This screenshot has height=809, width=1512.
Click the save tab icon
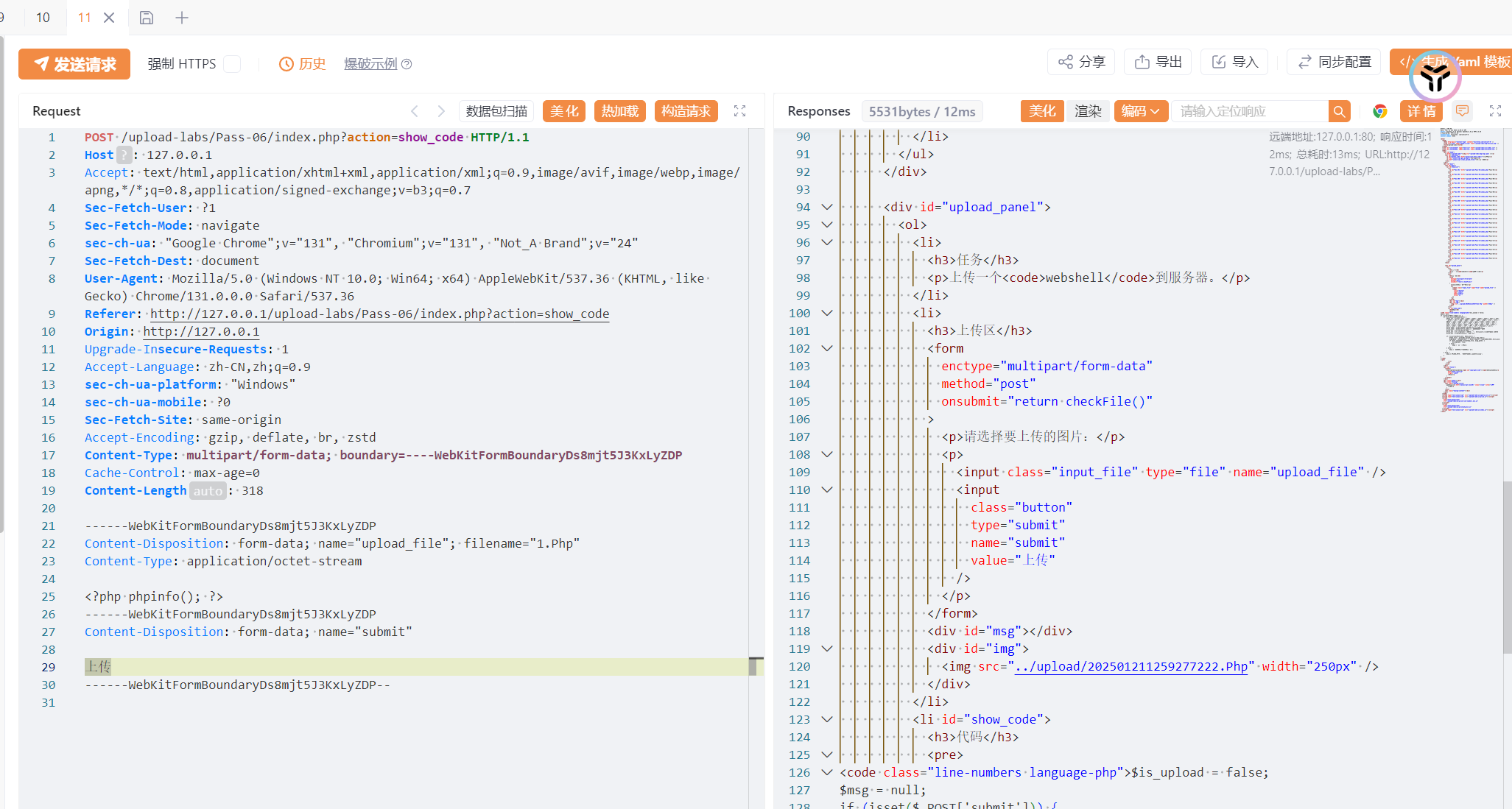147,18
